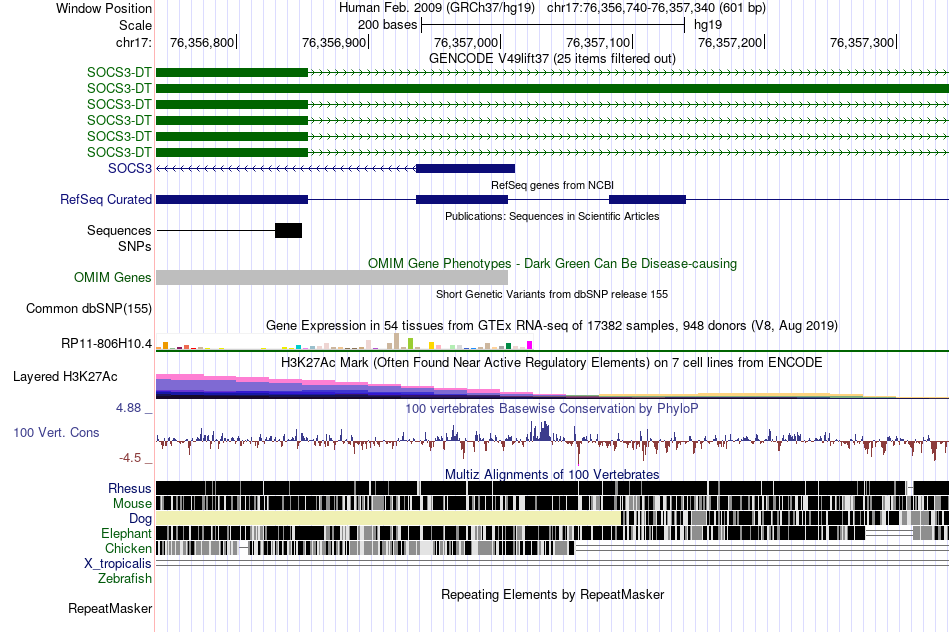Image resolution: width=950 pixels, height=632 pixels.
Task: Click the Common dbSNP(155) label
Action: [x=89, y=308]
